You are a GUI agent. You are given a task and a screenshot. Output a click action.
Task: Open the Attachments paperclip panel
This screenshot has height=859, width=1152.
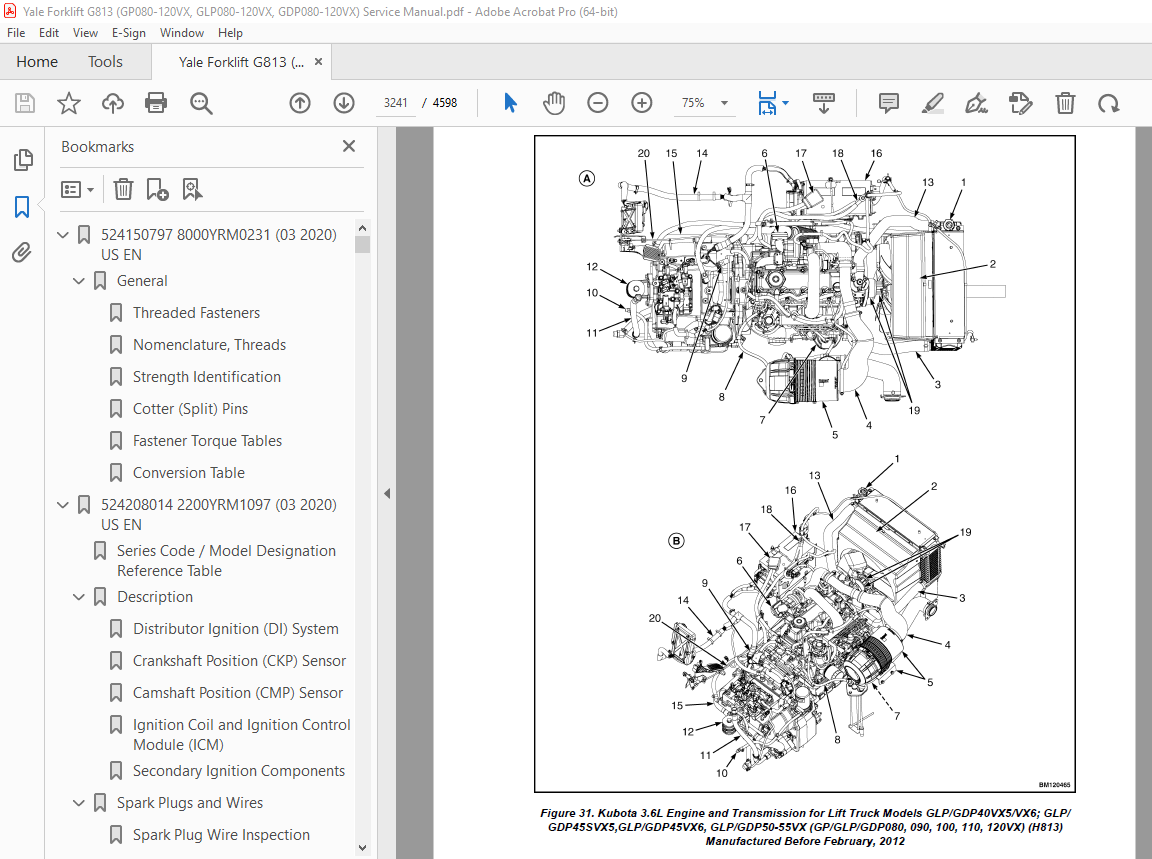(22, 253)
